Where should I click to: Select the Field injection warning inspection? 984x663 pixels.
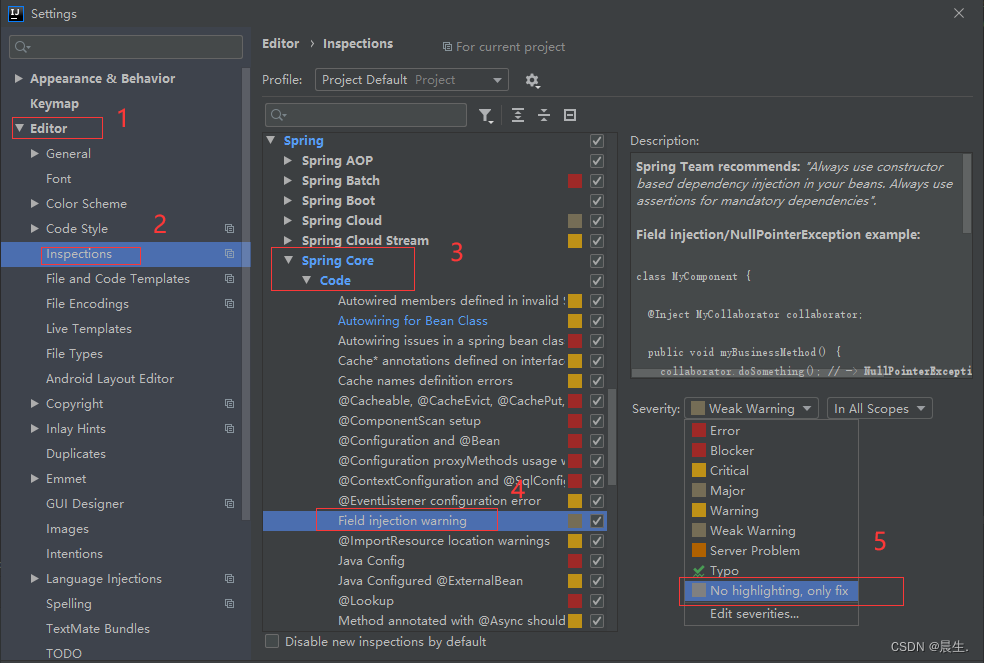(402, 520)
